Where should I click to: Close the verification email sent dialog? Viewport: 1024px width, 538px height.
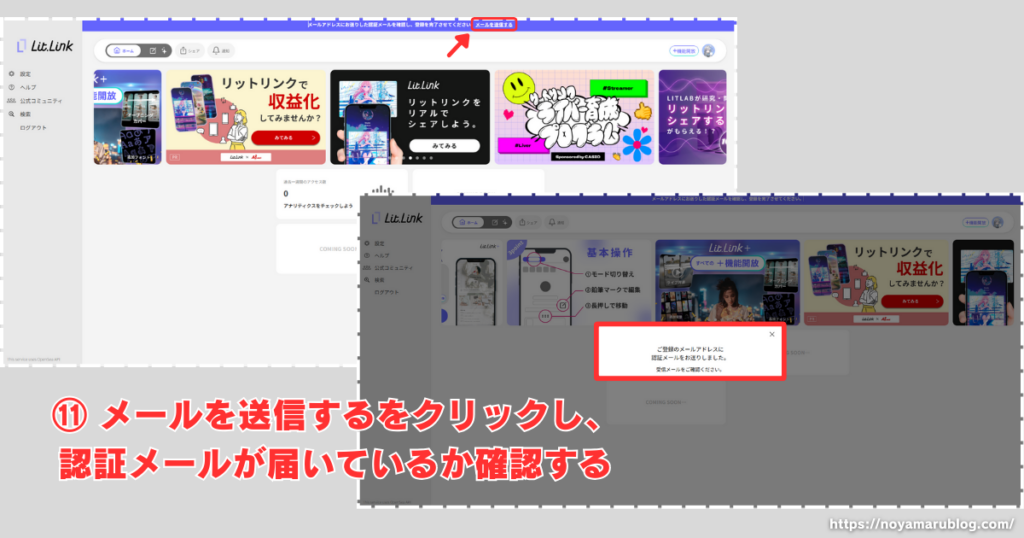coord(771,334)
